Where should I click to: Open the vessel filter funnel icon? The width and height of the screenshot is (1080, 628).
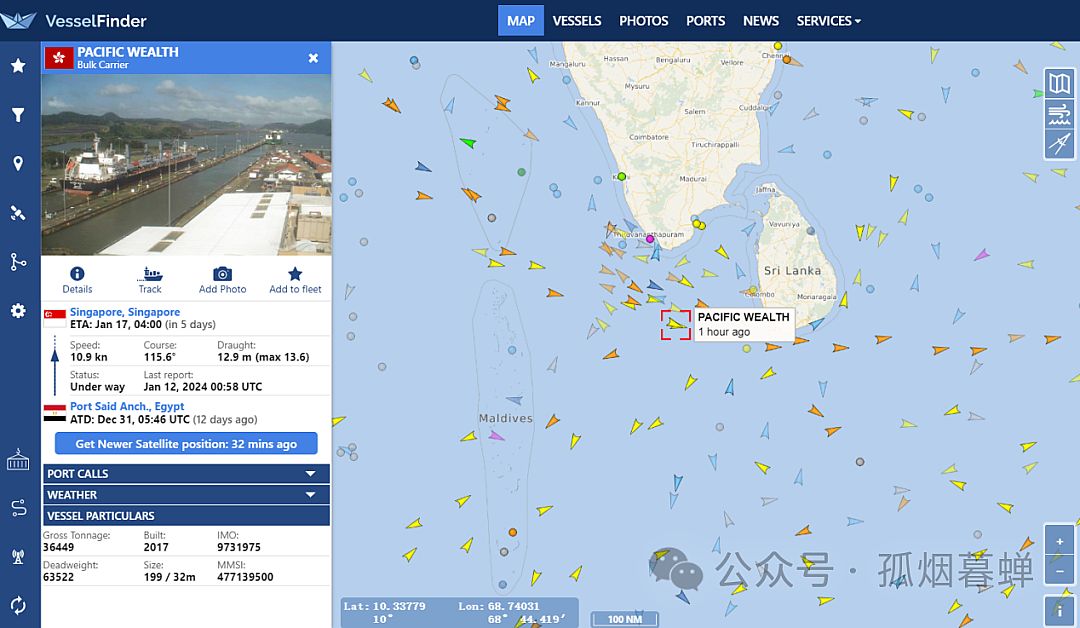[18, 115]
